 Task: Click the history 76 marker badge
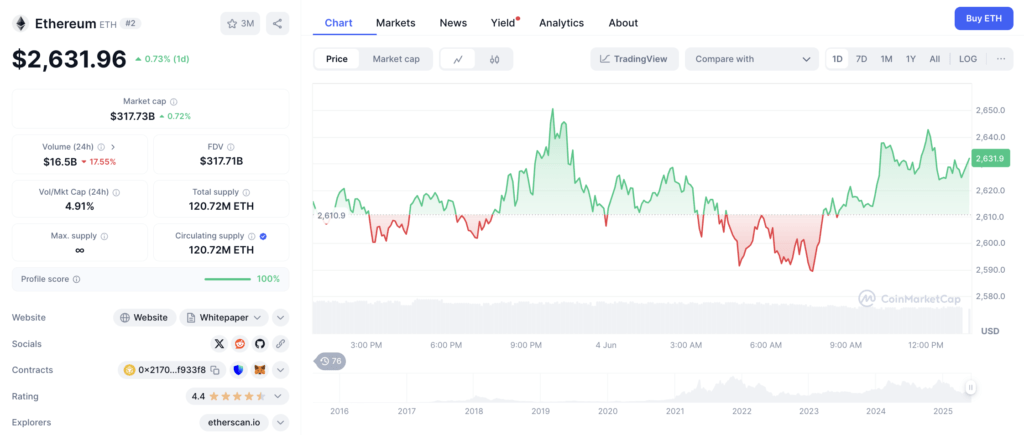tap(330, 361)
